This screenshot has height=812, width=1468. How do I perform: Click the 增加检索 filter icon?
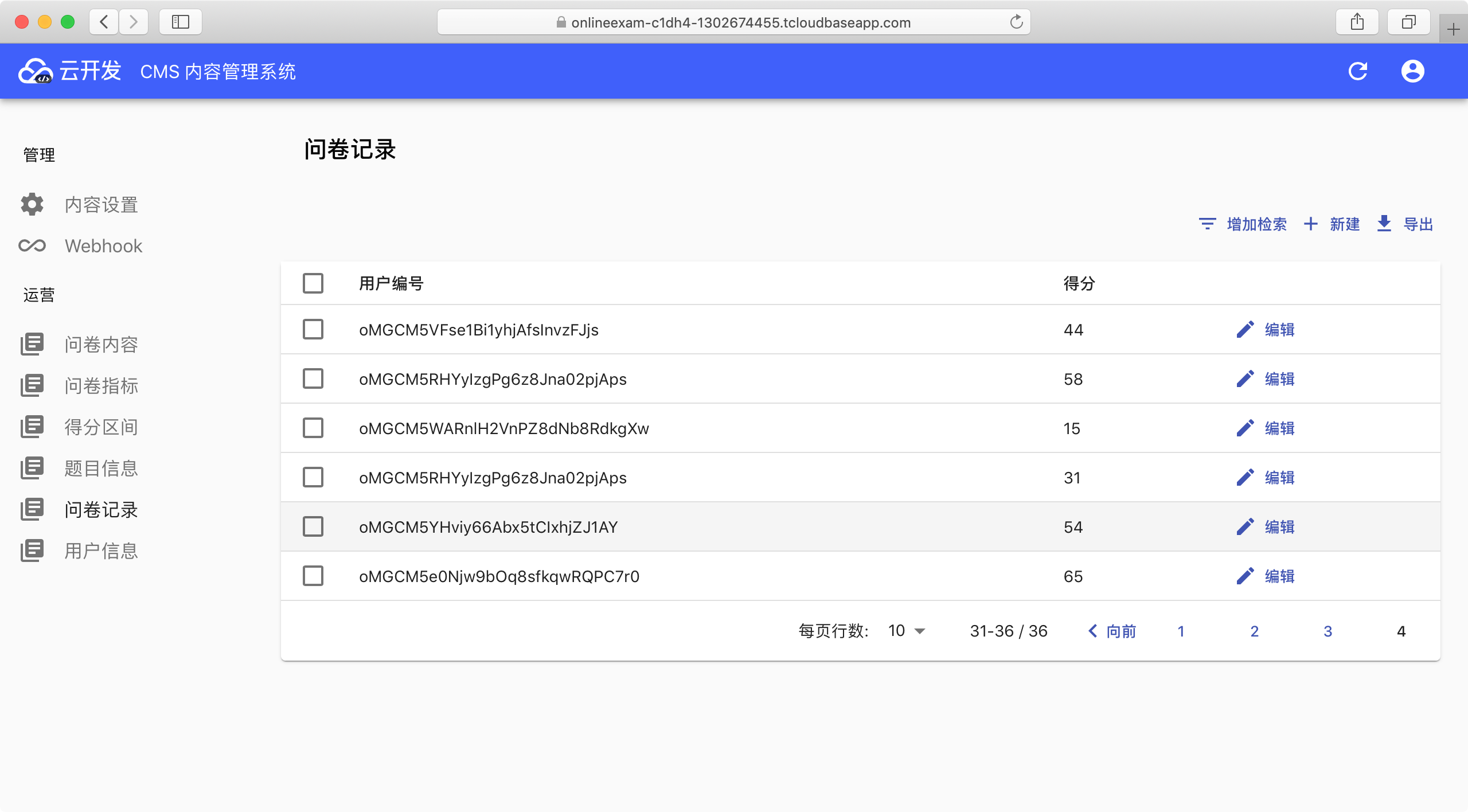(x=1207, y=224)
